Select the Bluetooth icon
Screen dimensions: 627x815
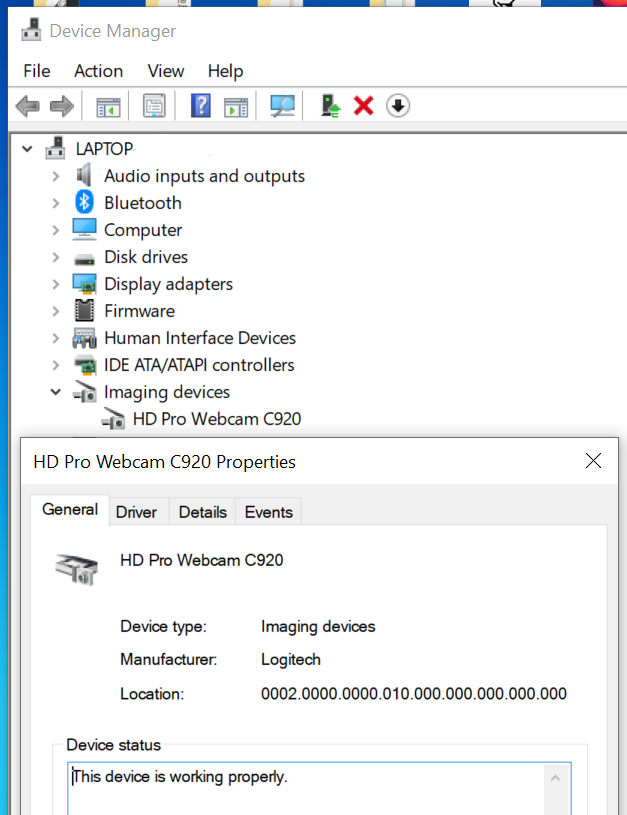(x=84, y=202)
